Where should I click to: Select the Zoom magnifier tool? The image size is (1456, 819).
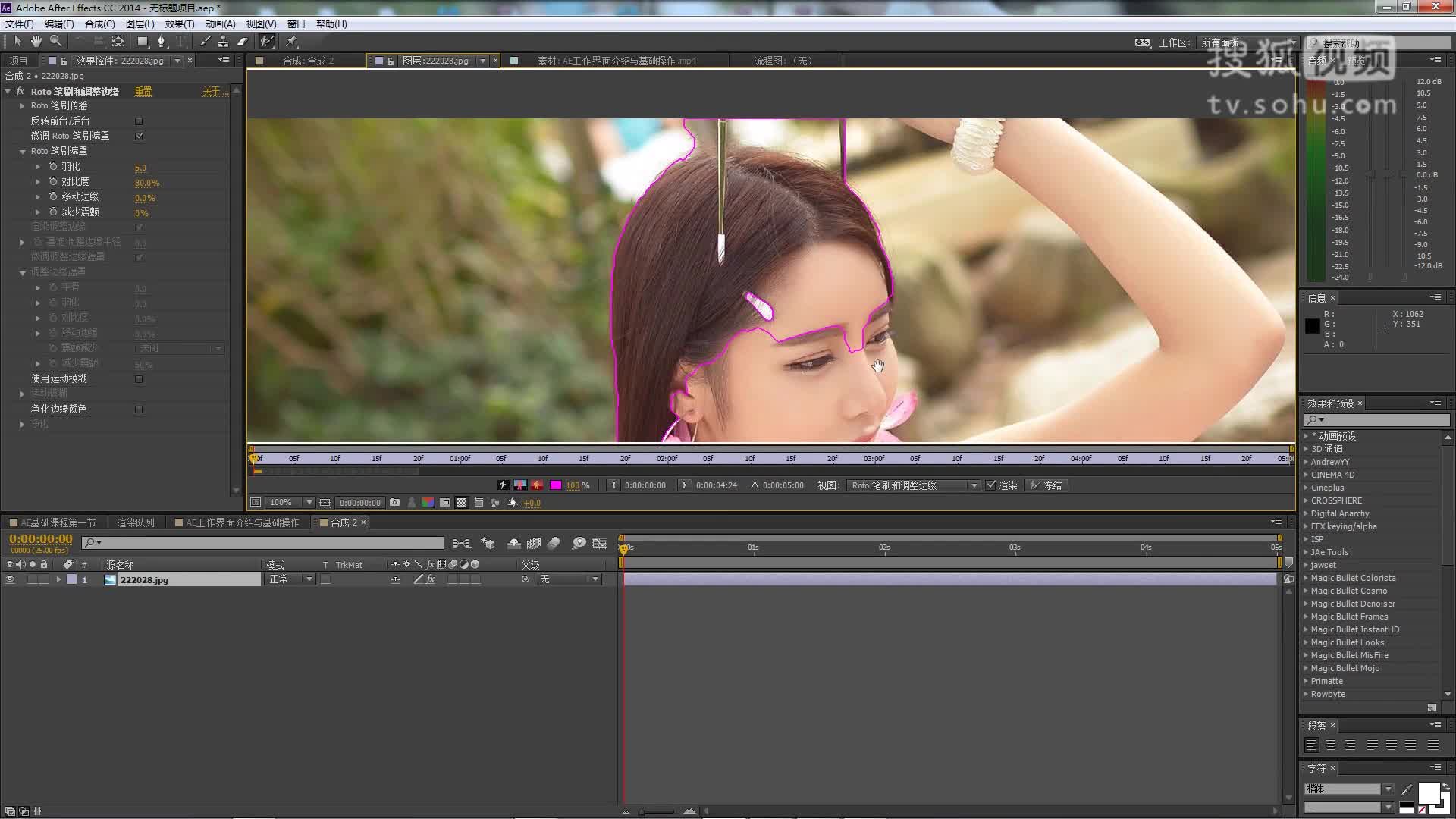point(55,42)
